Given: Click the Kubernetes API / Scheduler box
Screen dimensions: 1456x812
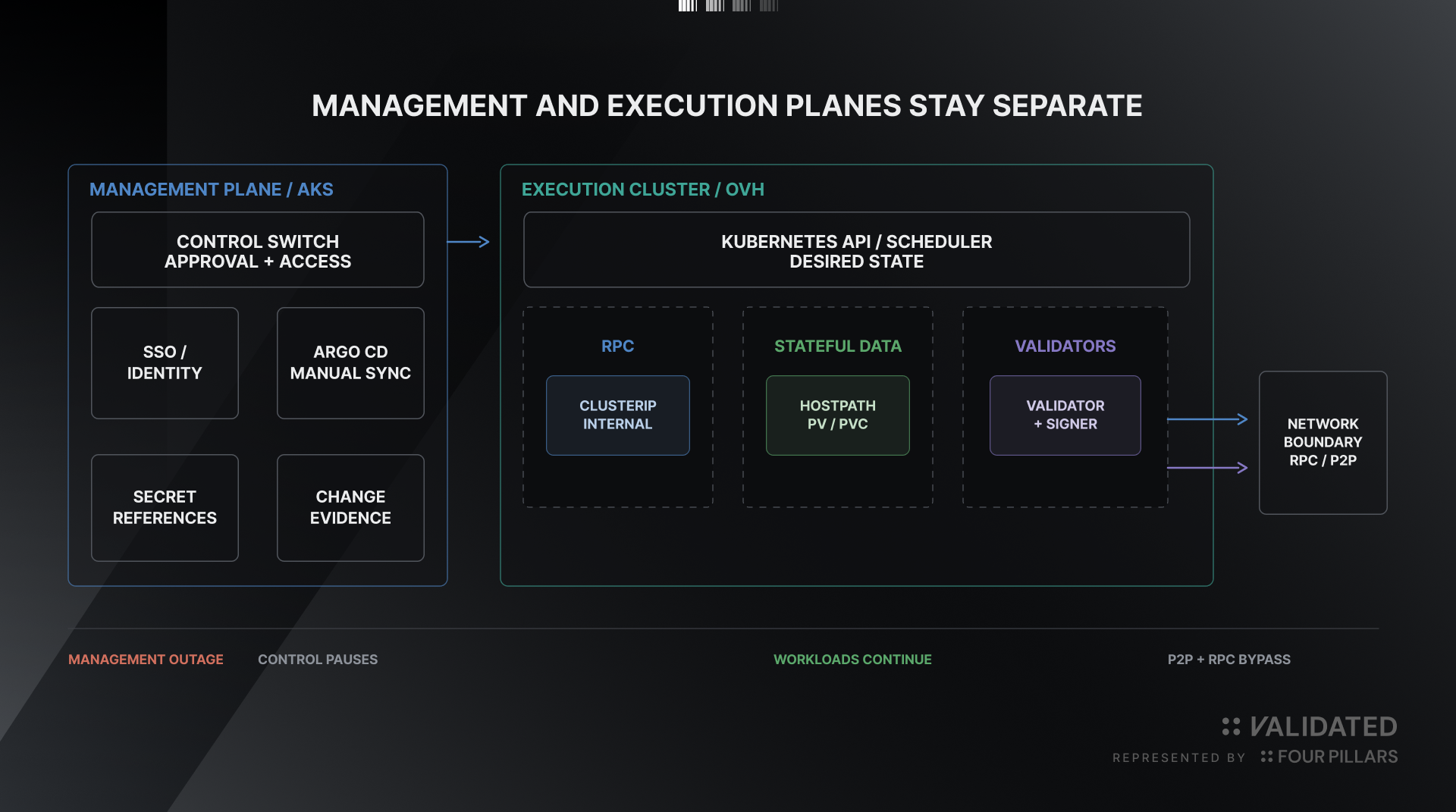Looking at the screenshot, I should click(x=857, y=249).
